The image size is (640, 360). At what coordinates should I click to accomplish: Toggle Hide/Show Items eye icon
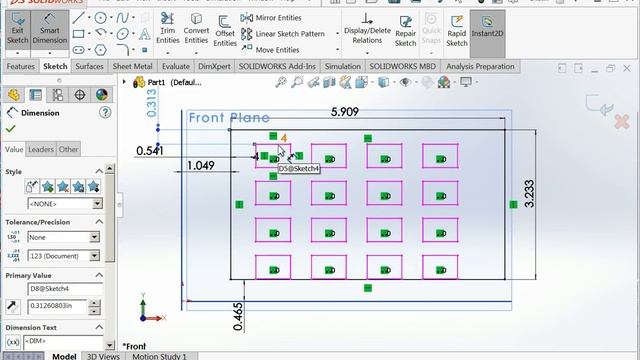click(x=405, y=82)
